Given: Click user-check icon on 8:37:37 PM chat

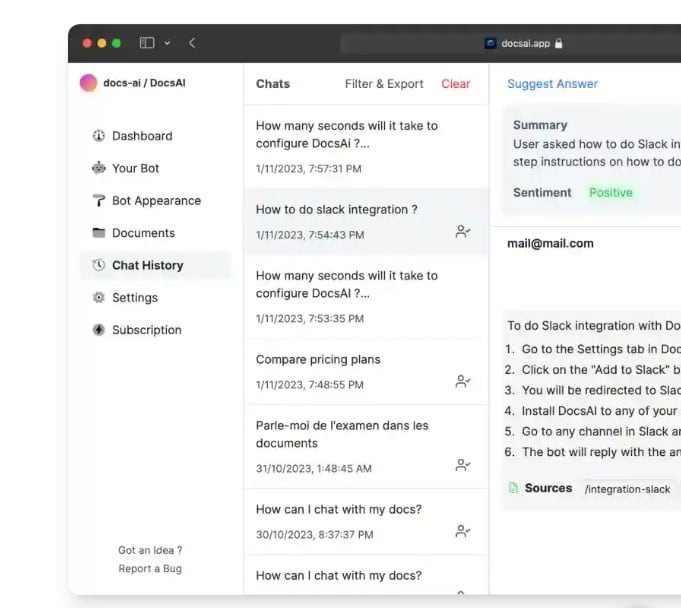Looking at the screenshot, I should coord(463,531).
